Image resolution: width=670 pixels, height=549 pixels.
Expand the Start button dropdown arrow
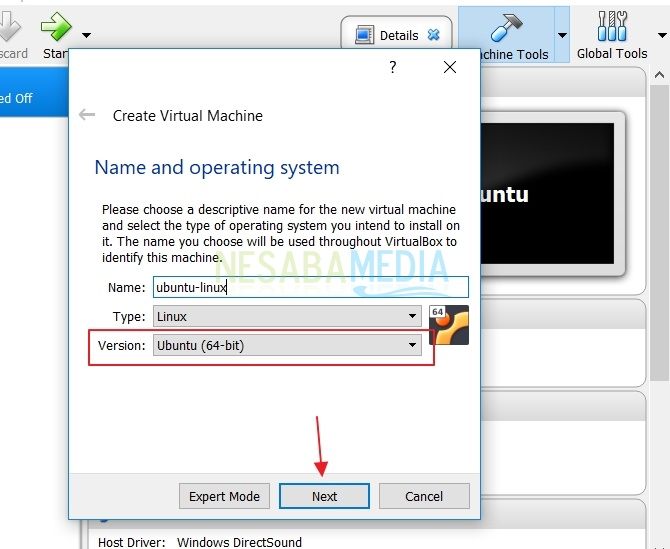click(86, 35)
